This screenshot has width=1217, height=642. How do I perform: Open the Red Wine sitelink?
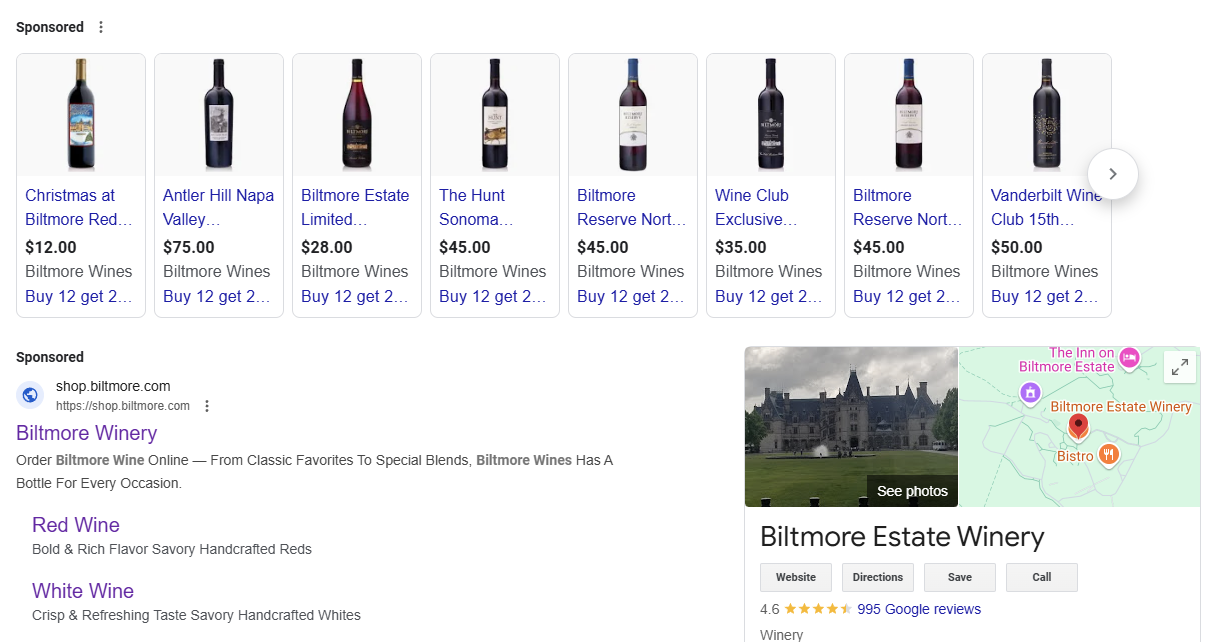tap(76, 525)
